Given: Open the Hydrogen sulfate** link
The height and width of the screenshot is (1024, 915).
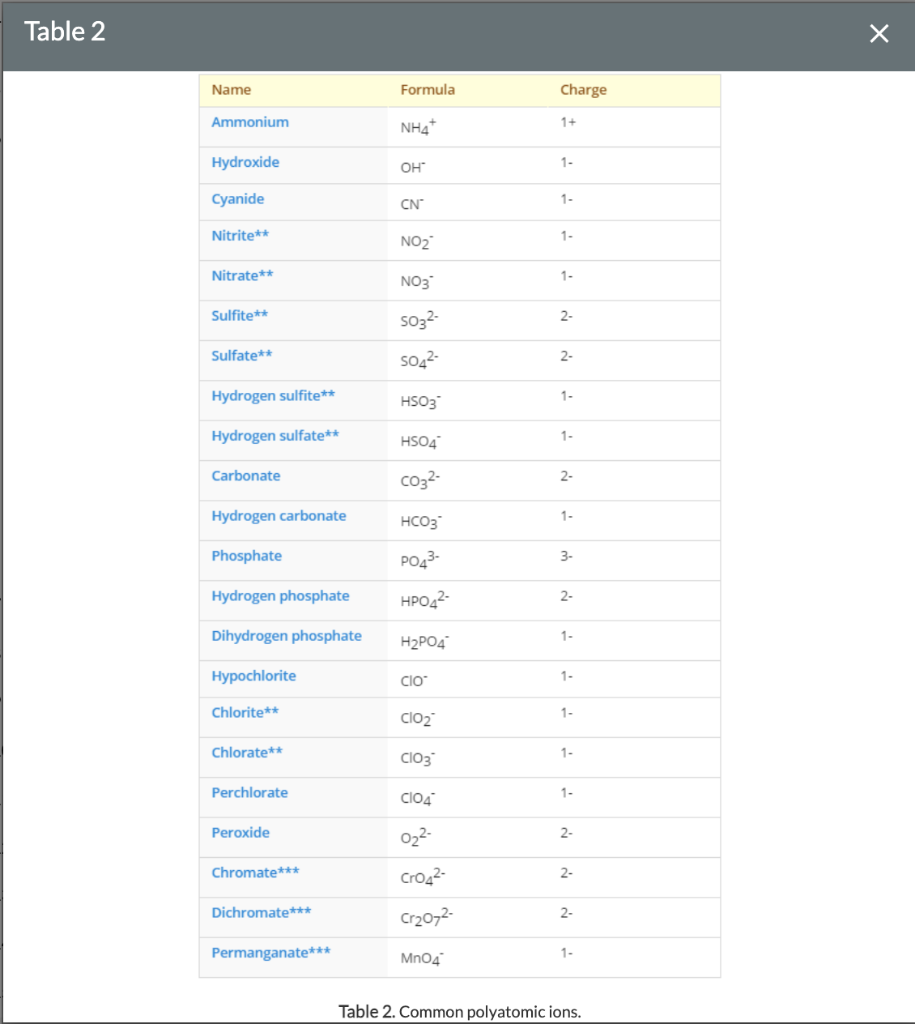Looking at the screenshot, I should [275, 436].
